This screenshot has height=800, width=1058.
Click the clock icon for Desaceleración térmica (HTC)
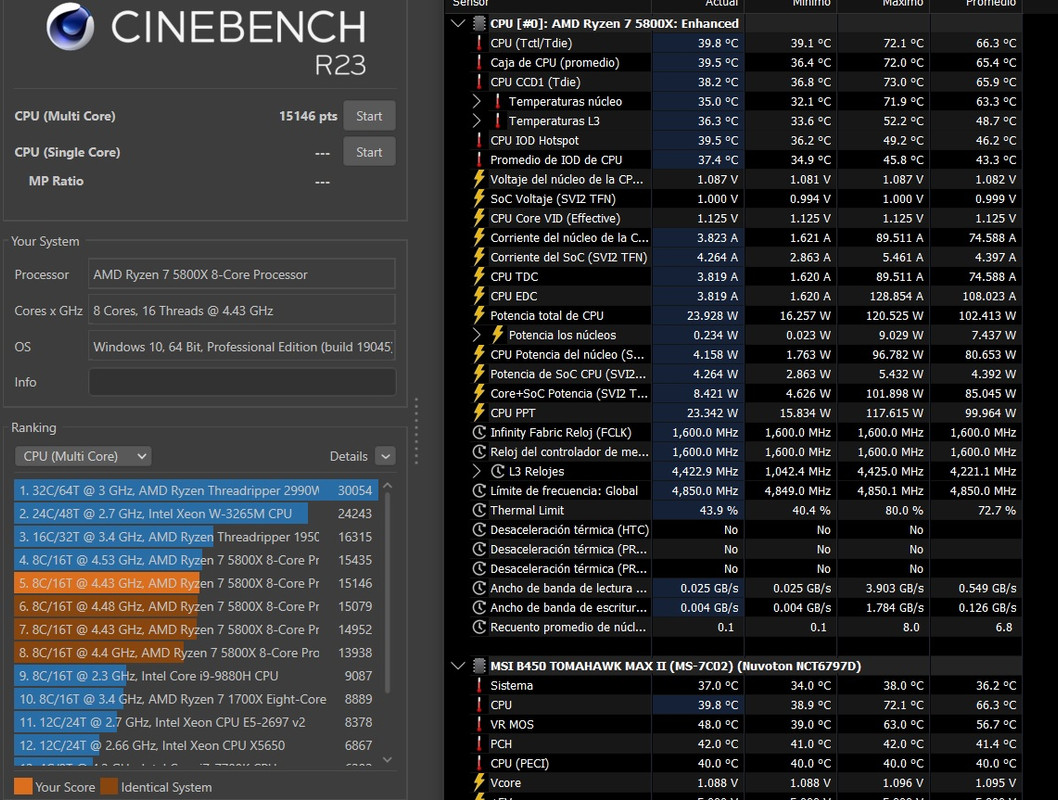(x=479, y=530)
